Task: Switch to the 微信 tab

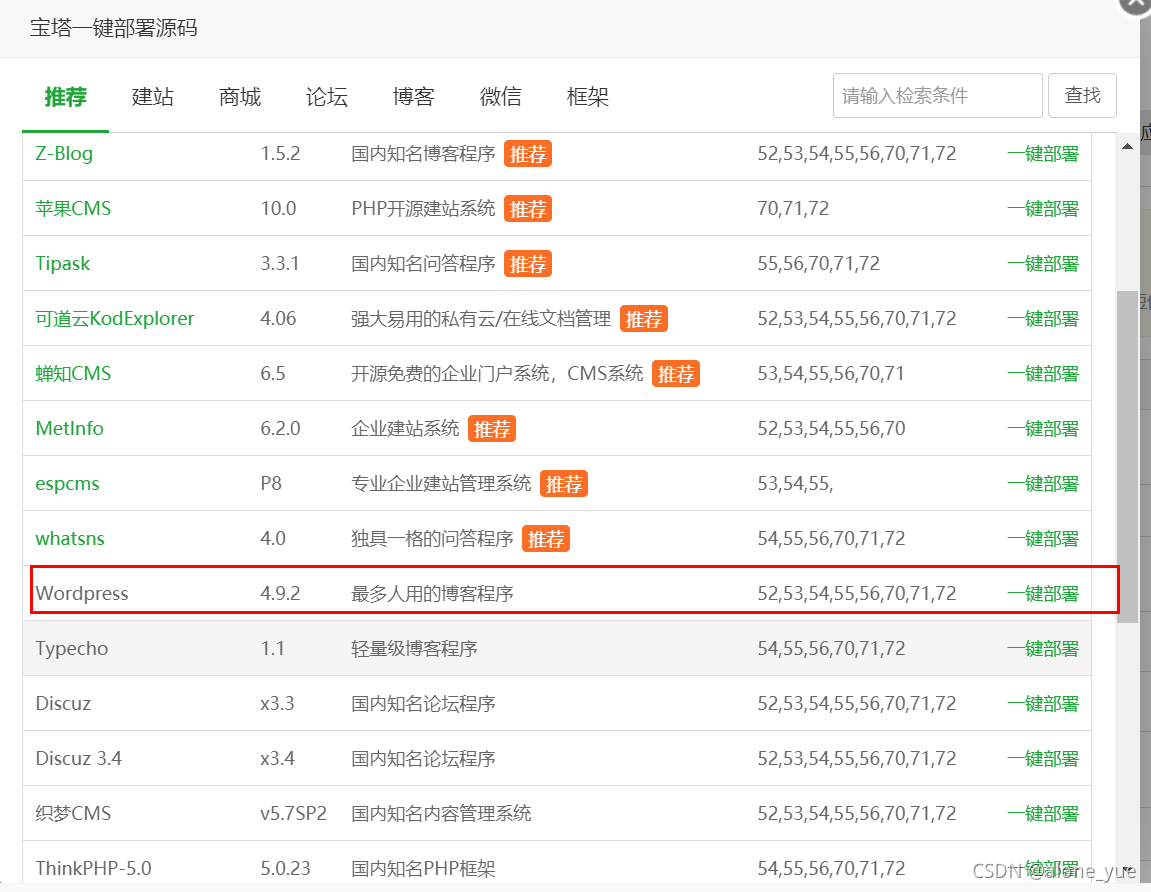Action: (x=501, y=96)
